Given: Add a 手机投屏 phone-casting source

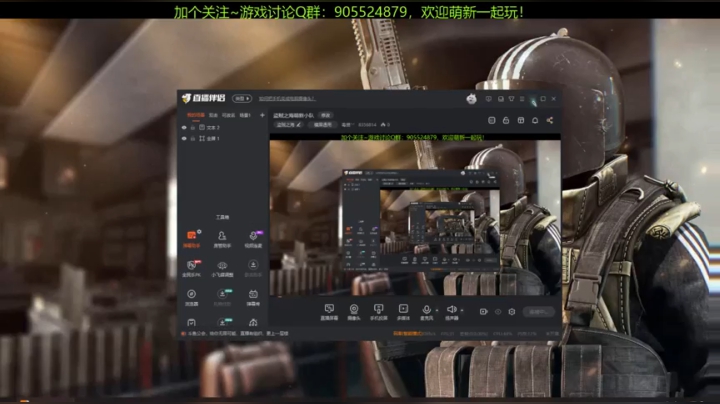Looking at the screenshot, I should [x=378, y=312].
